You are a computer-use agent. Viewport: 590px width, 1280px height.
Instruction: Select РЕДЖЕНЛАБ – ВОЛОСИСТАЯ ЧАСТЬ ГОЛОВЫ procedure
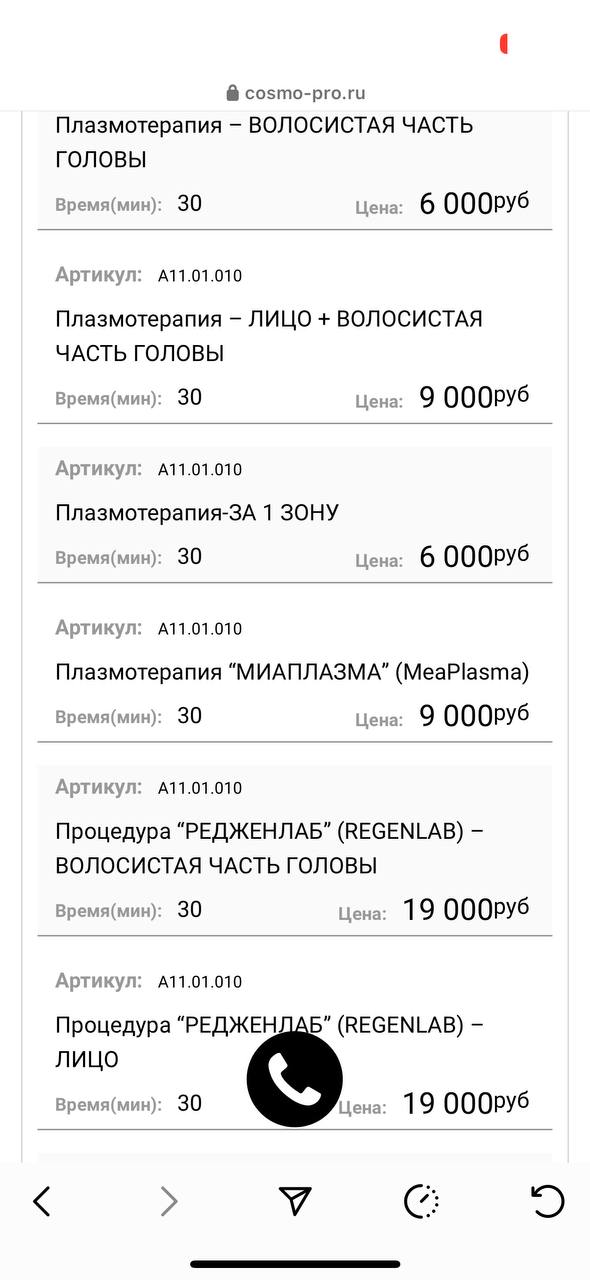tap(270, 848)
